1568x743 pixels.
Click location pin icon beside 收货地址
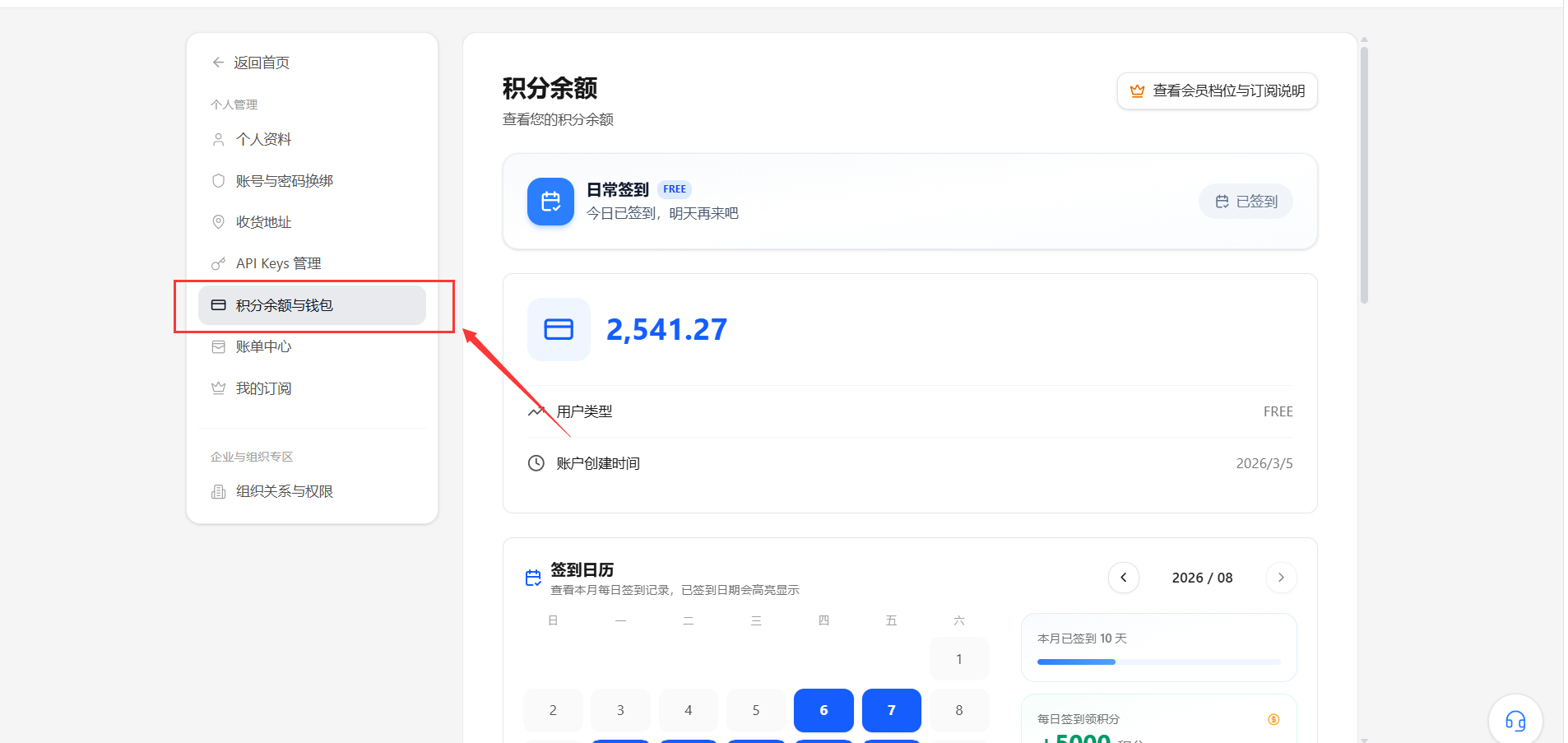218,222
